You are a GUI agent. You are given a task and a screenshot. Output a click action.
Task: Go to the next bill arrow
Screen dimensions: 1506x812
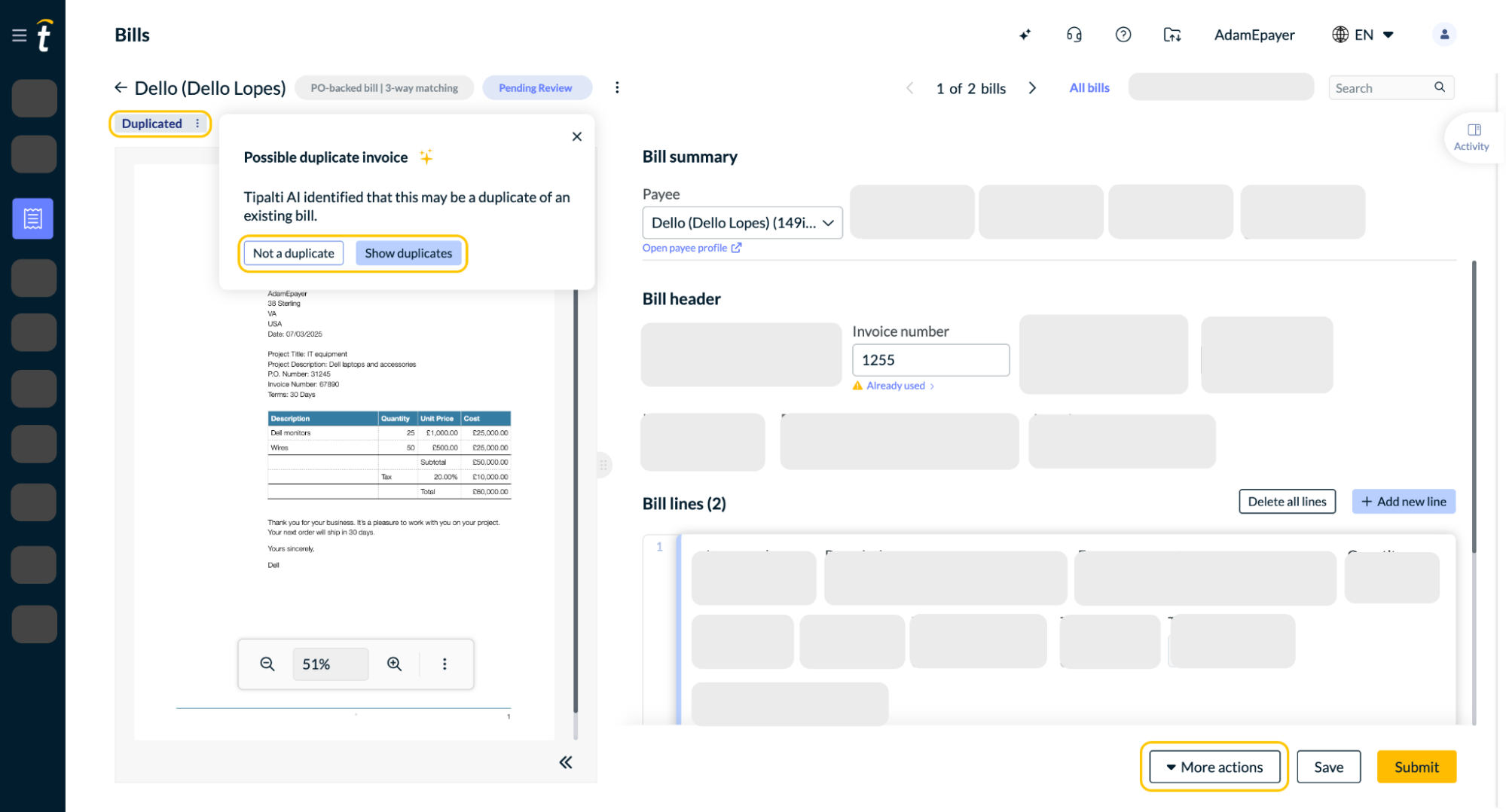click(1033, 88)
